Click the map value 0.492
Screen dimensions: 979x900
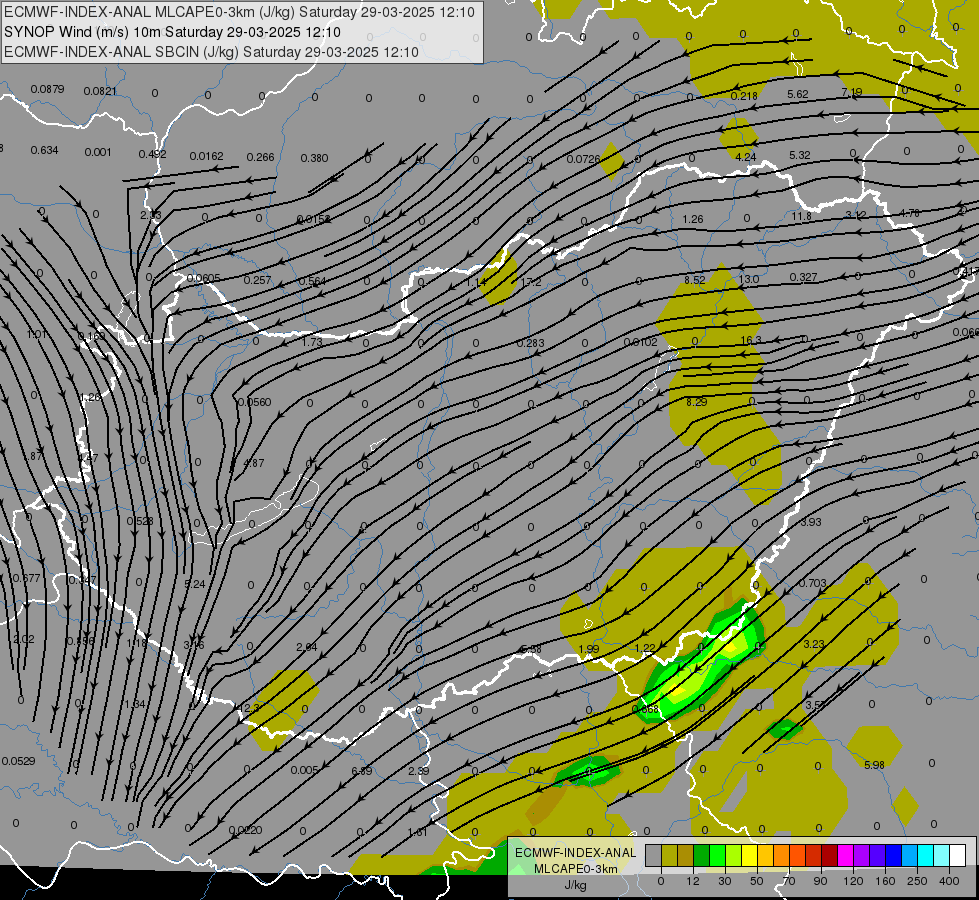[152, 154]
